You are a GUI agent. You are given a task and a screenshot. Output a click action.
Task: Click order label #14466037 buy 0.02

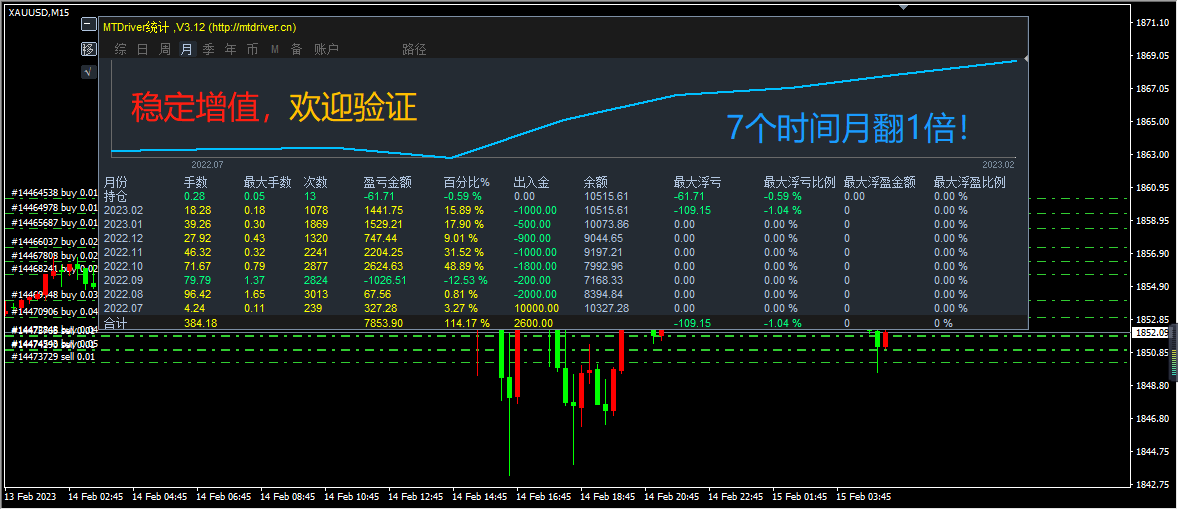coord(54,241)
